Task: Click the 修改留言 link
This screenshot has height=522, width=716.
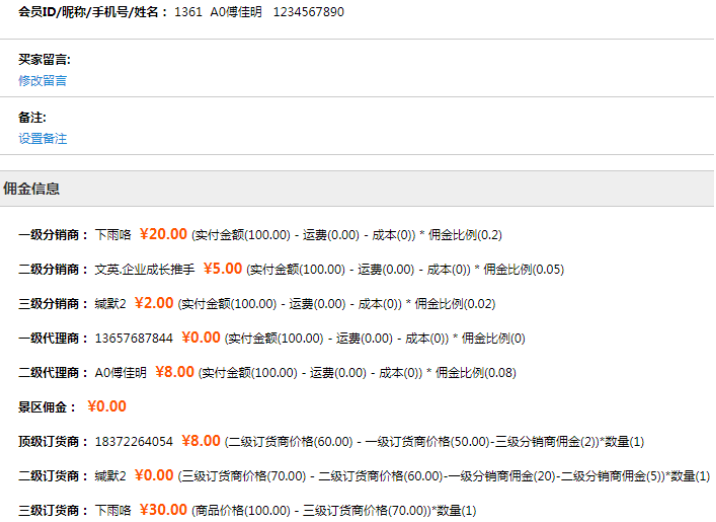Action: point(42,80)
